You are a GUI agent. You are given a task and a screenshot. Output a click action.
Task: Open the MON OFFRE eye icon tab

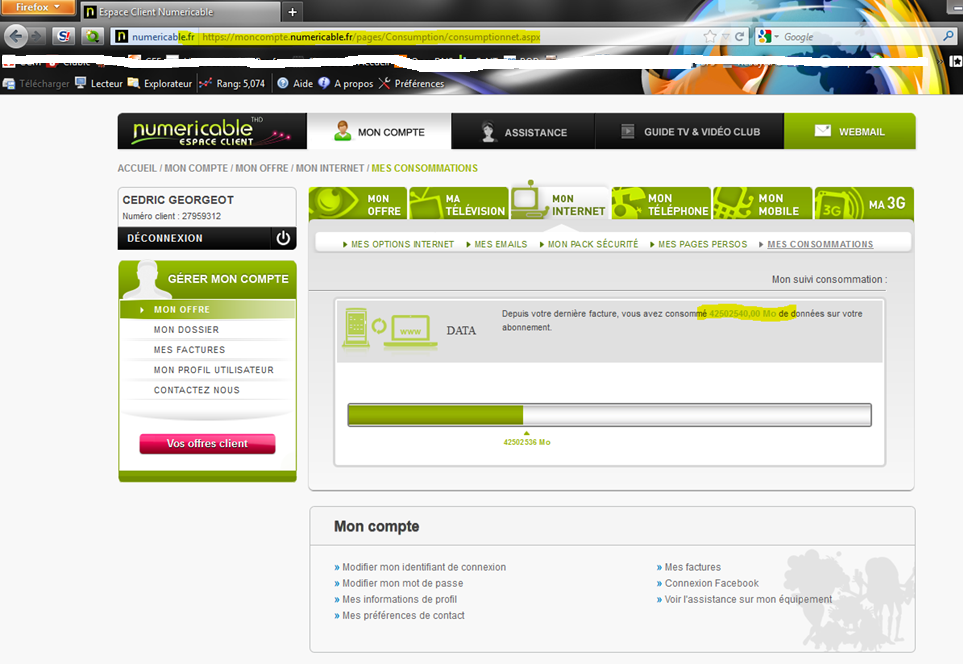point(357,203)
